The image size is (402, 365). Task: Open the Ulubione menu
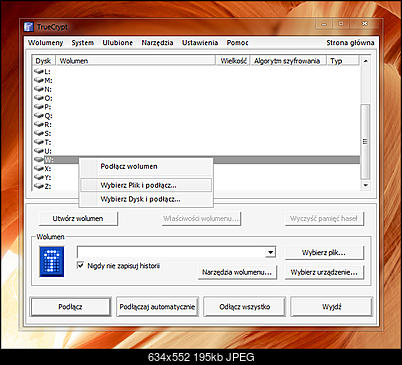pyautogui.click(x=117, y=43)
